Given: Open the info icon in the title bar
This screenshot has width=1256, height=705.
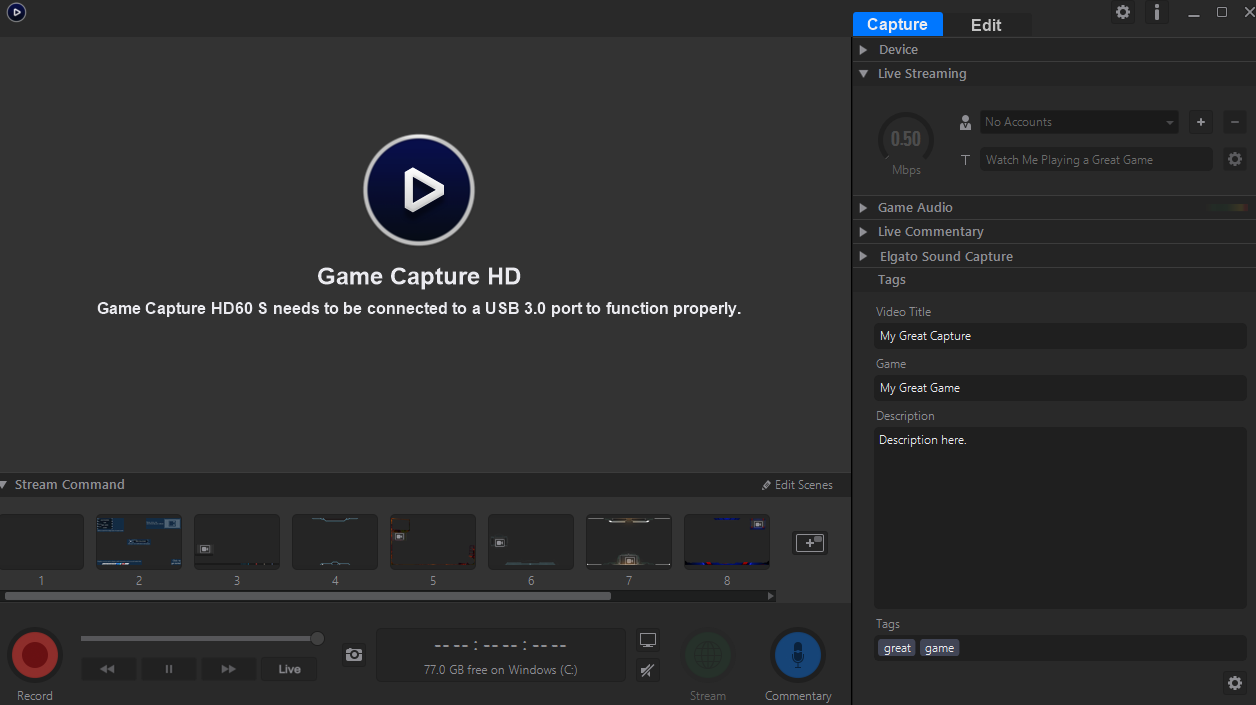Looking at the screenshot, I should tap(1157, 12).
